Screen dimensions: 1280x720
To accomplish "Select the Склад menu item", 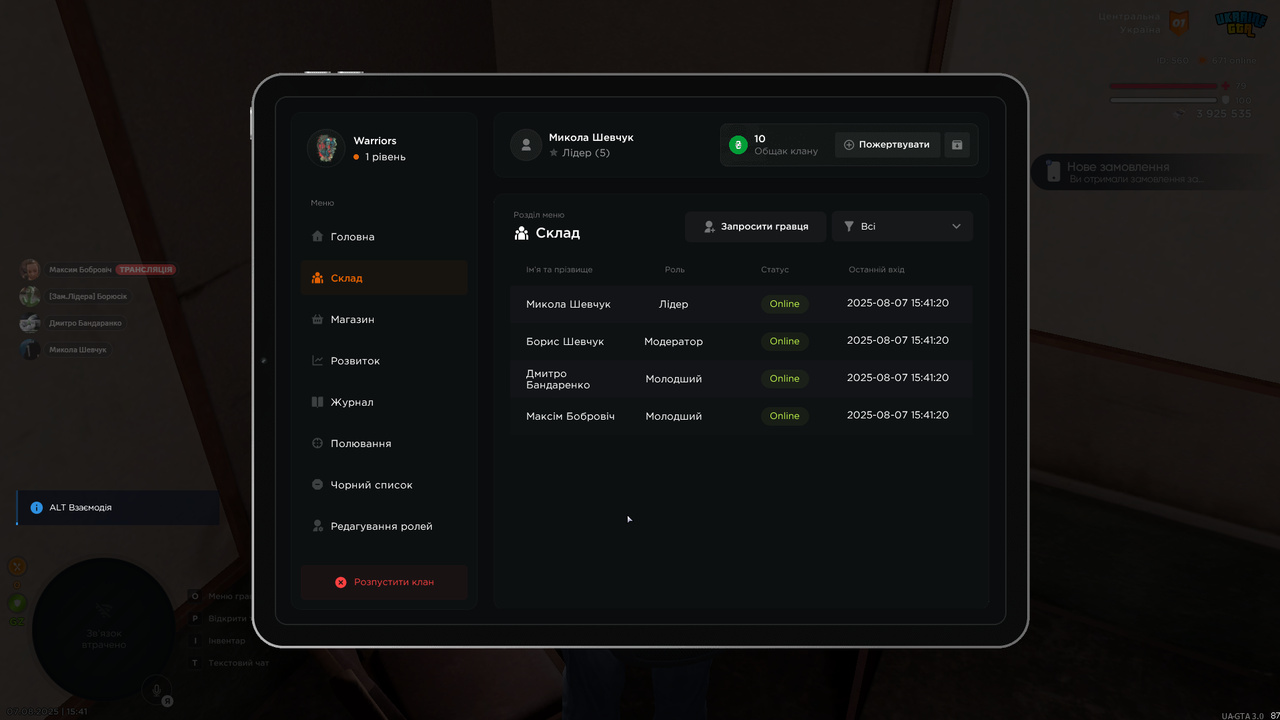I will point(384,278).
